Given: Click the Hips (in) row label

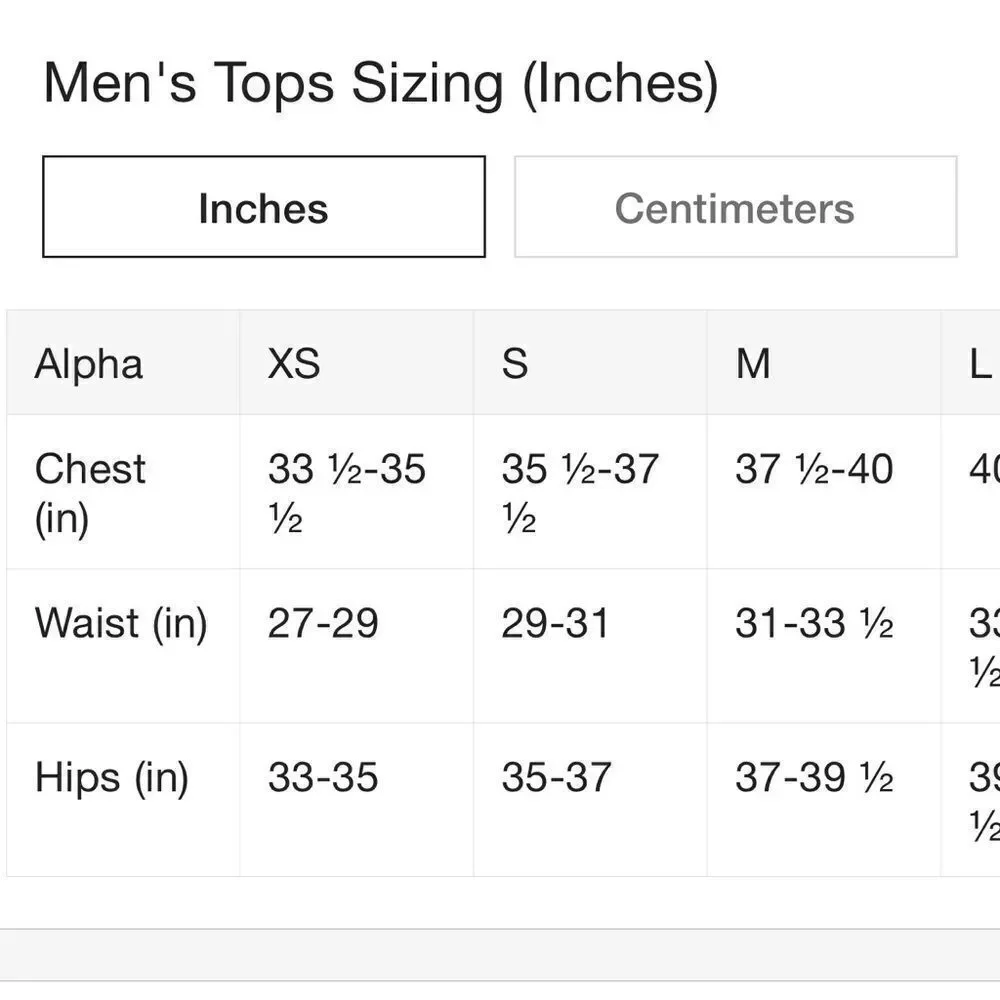Looking at the screenshot, I should [x=112, y=777].
